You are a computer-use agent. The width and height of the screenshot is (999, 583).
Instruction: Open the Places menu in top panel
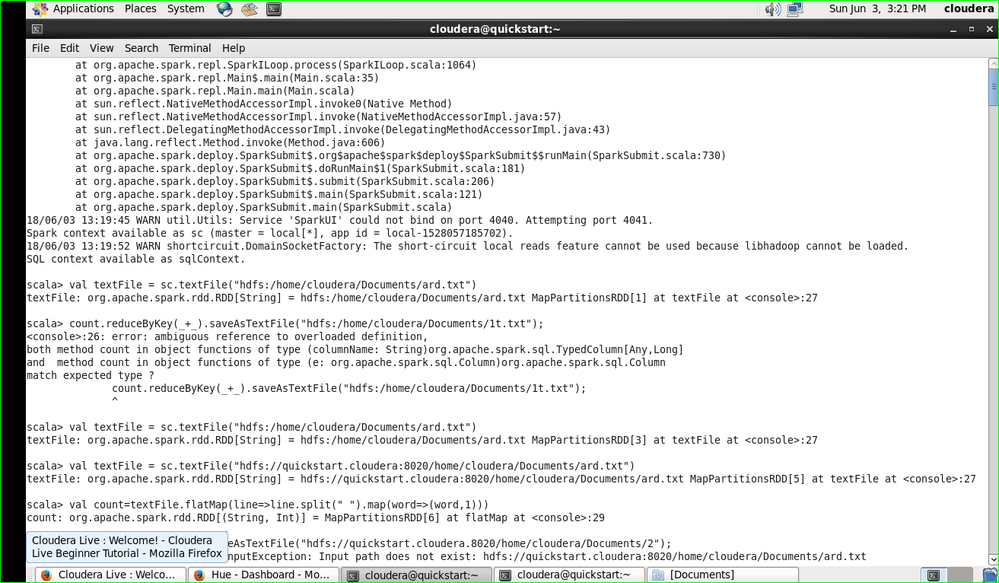pyautogui.click(x=140, y=9)
